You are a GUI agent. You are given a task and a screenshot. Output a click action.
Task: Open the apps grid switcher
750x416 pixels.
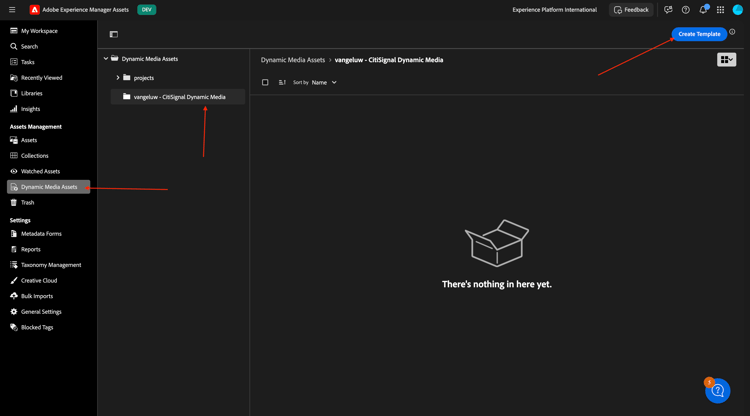click(x=720, y=10)
